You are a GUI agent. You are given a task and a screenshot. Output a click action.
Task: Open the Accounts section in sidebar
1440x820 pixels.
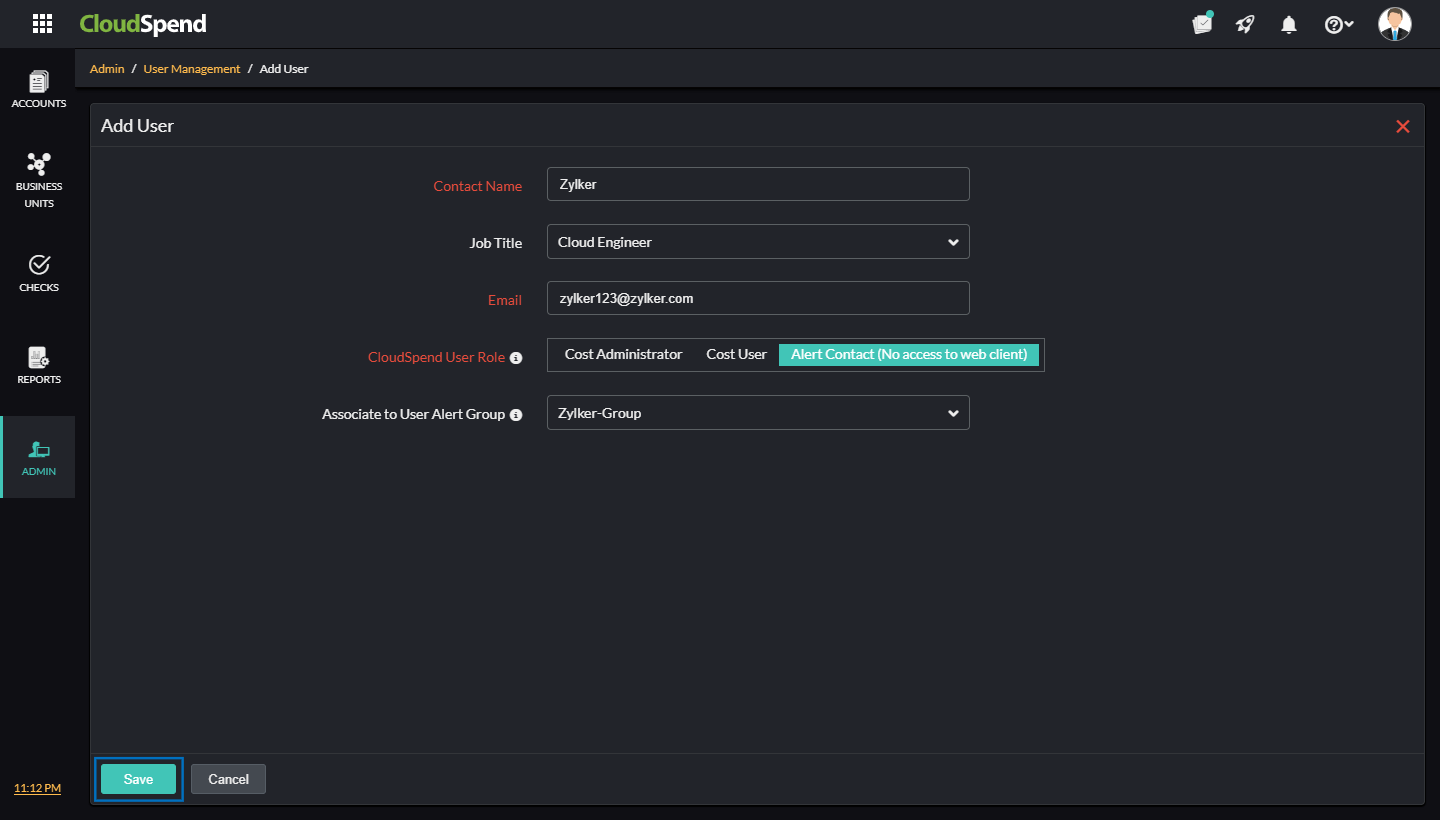click(x=38, y=88)
